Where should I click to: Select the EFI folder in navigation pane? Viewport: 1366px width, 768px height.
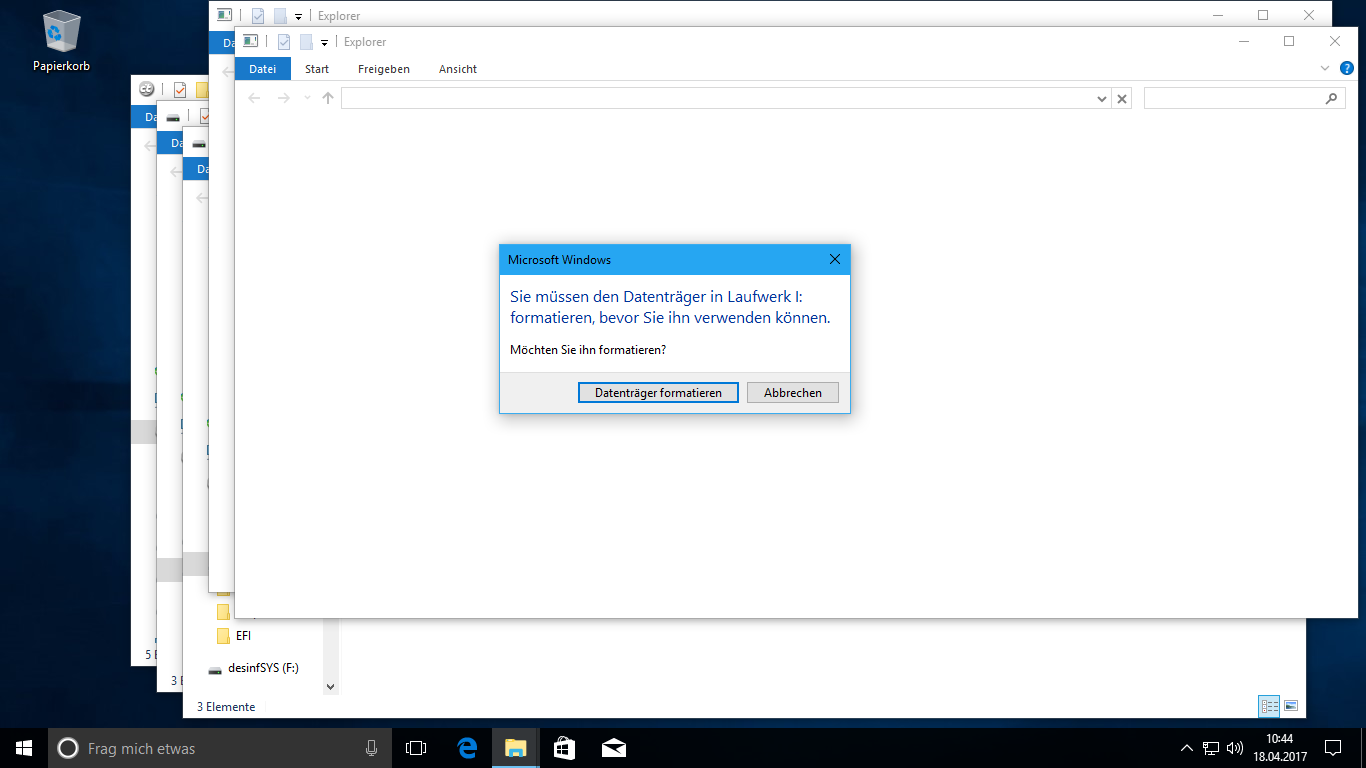pyautogui.click(x=243, y=636)
